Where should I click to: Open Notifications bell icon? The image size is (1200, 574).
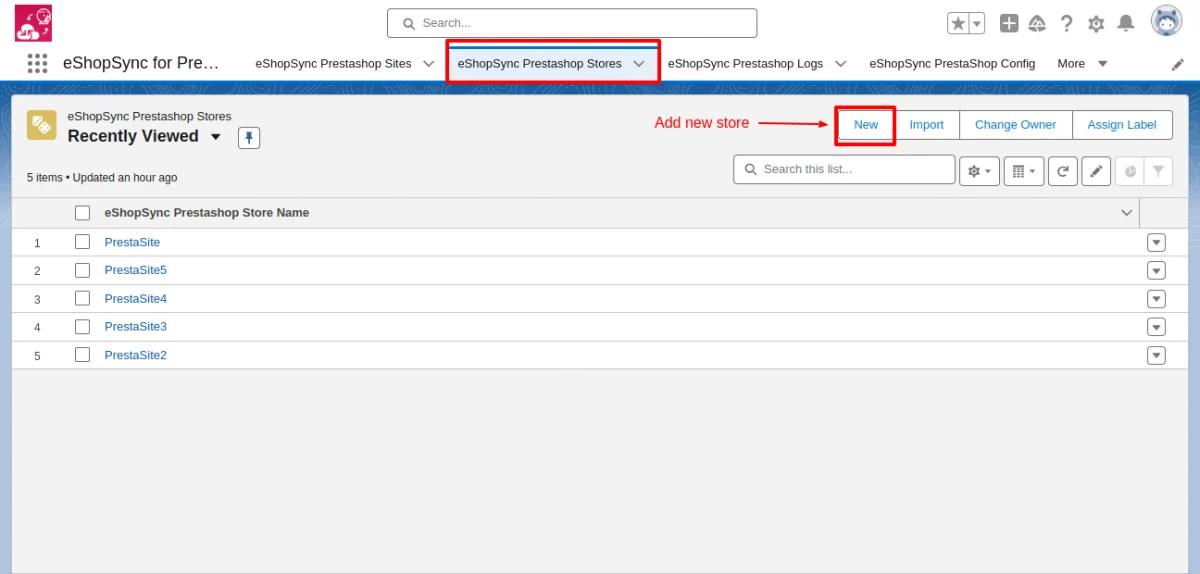point(1126,23)
